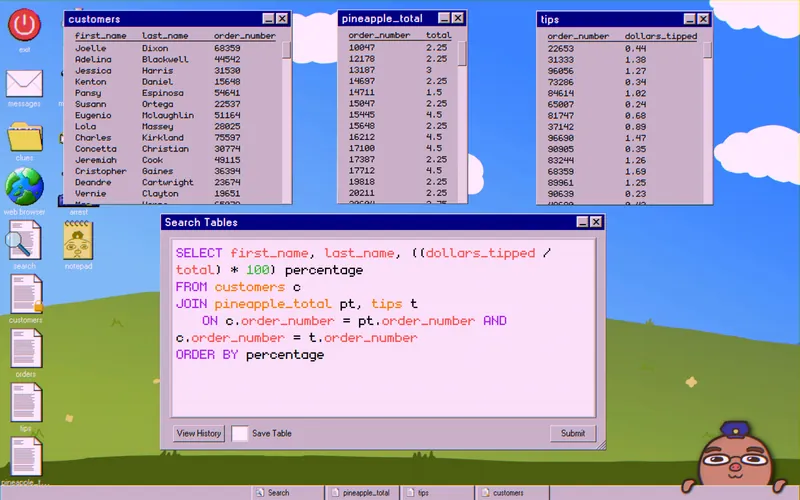Switch to pineapple_total in the taskbar
The image size is (800, 500).
(x=362, y=492)
